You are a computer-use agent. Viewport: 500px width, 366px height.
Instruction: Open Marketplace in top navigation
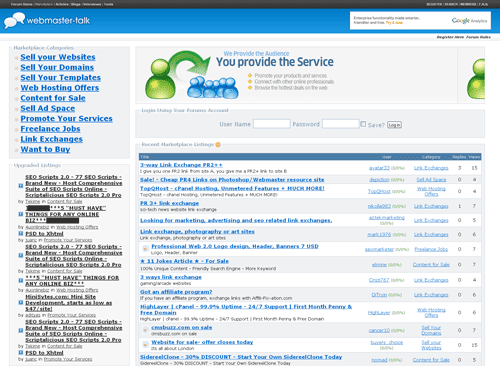44,4
